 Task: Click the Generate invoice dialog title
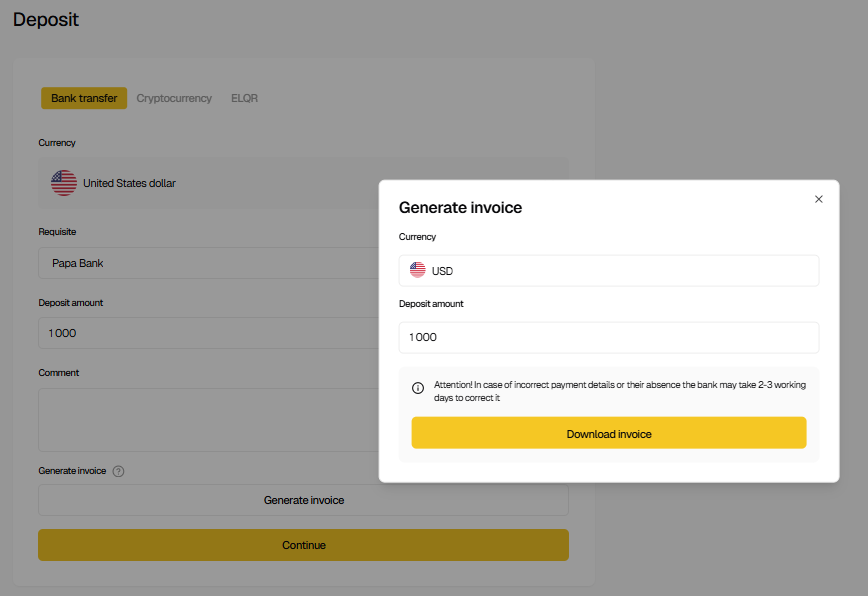click(460, 208)
